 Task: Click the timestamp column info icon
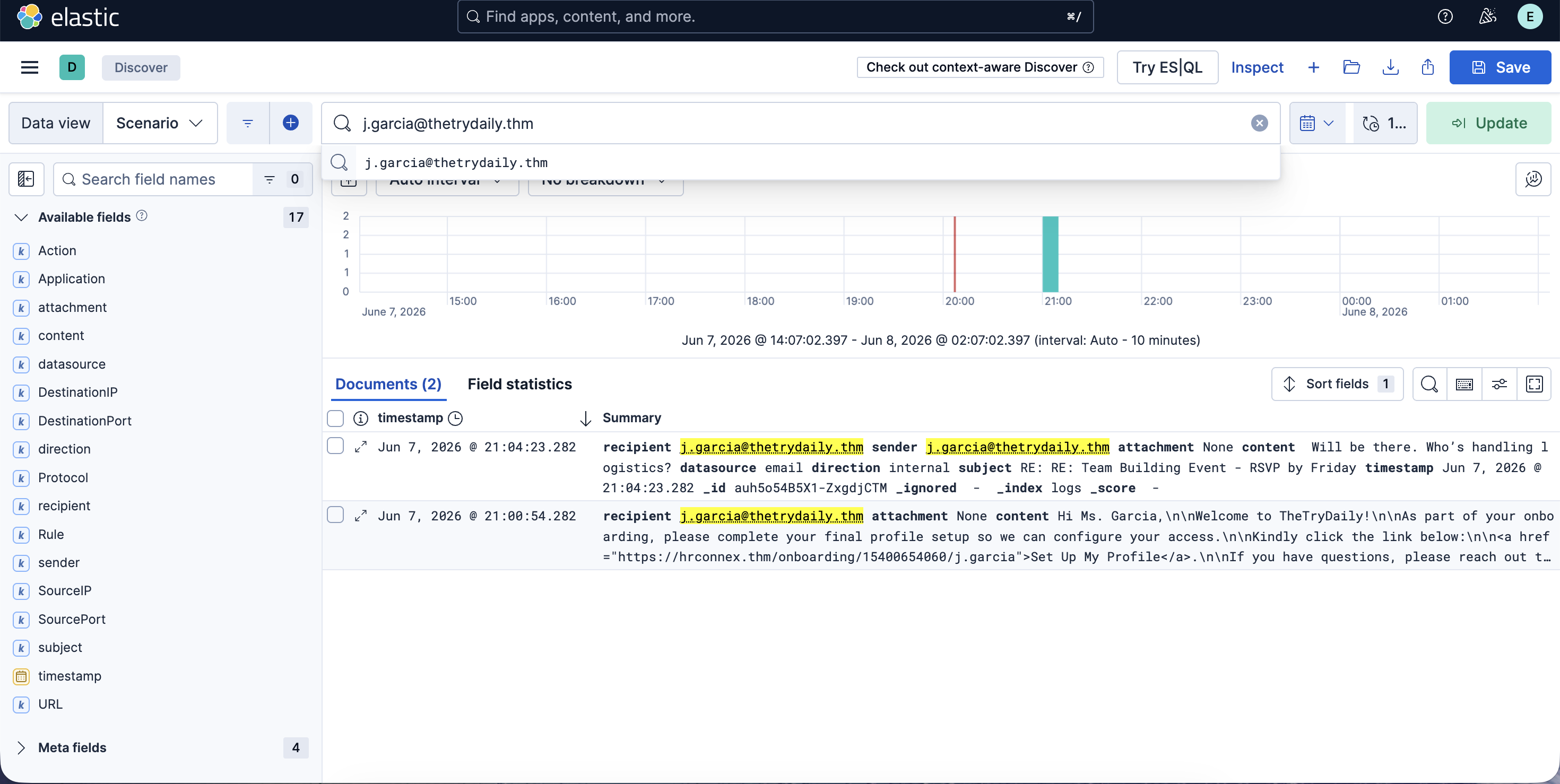click(x=360, y=419)
